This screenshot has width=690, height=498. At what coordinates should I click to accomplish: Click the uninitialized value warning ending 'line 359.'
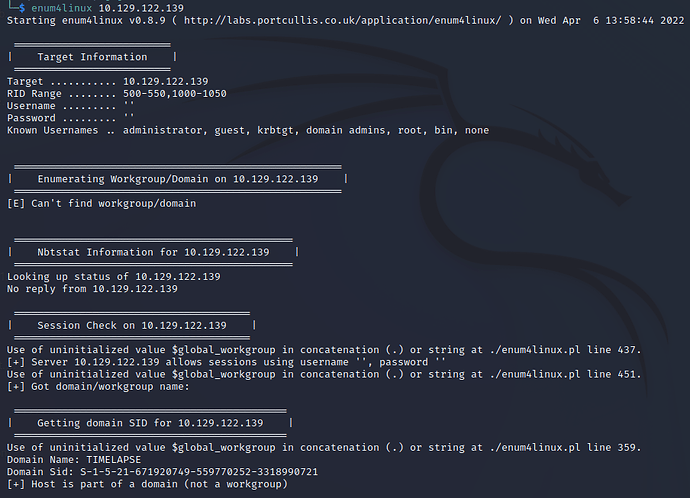click(324, 447)
